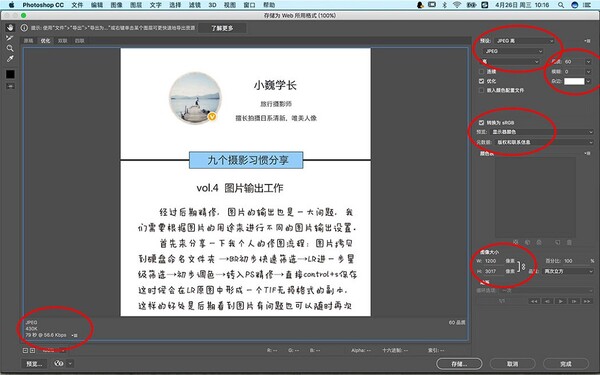Select the Eyedropper tool

[10, 59]
